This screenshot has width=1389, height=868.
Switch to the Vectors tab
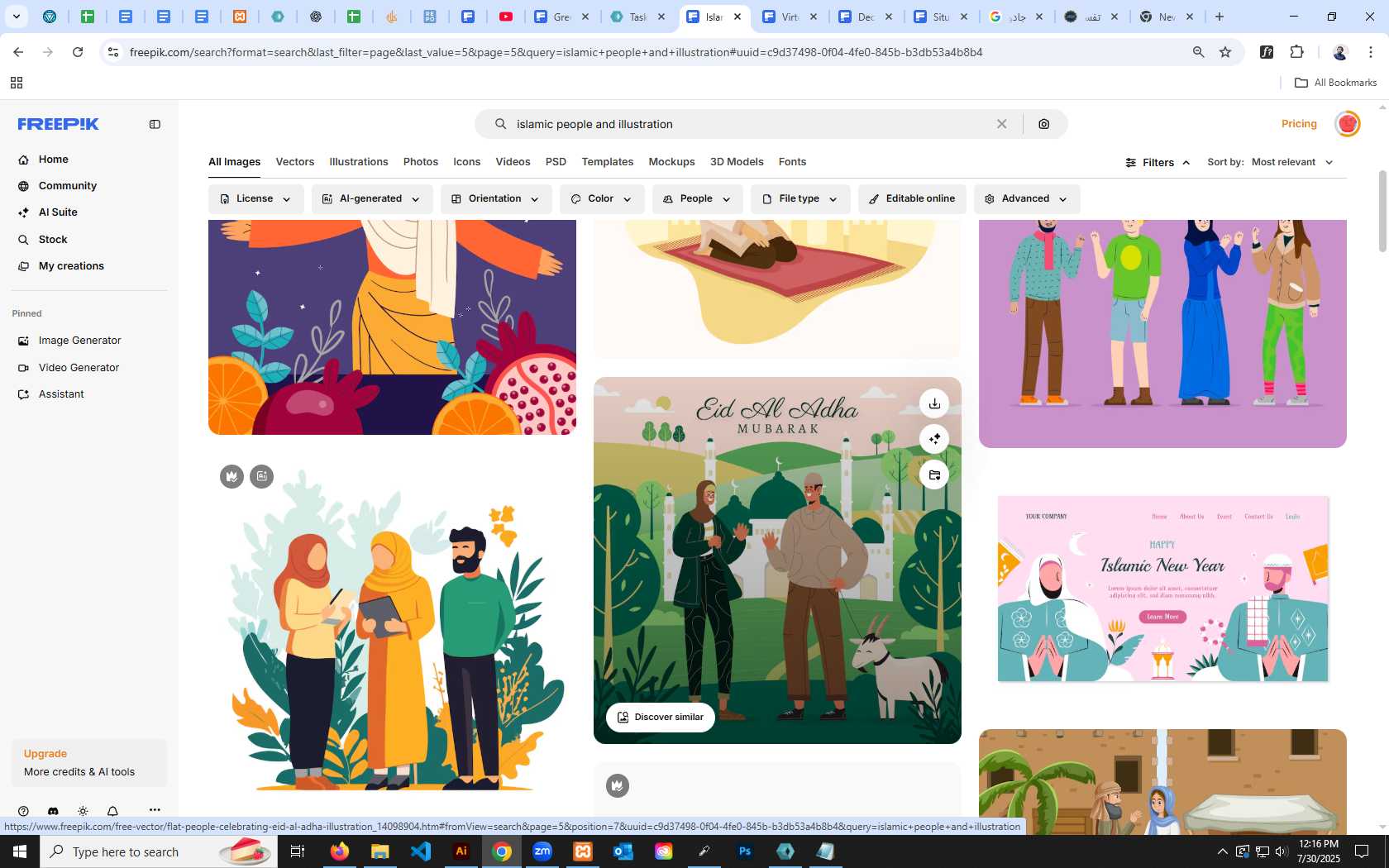(295, 162)
